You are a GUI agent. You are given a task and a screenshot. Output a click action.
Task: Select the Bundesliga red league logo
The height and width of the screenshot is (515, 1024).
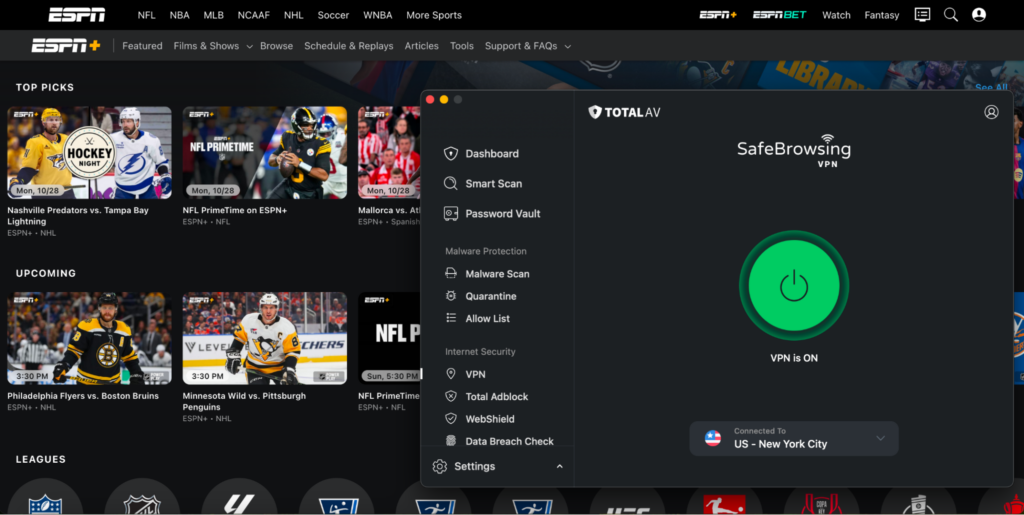coord(725,504)
